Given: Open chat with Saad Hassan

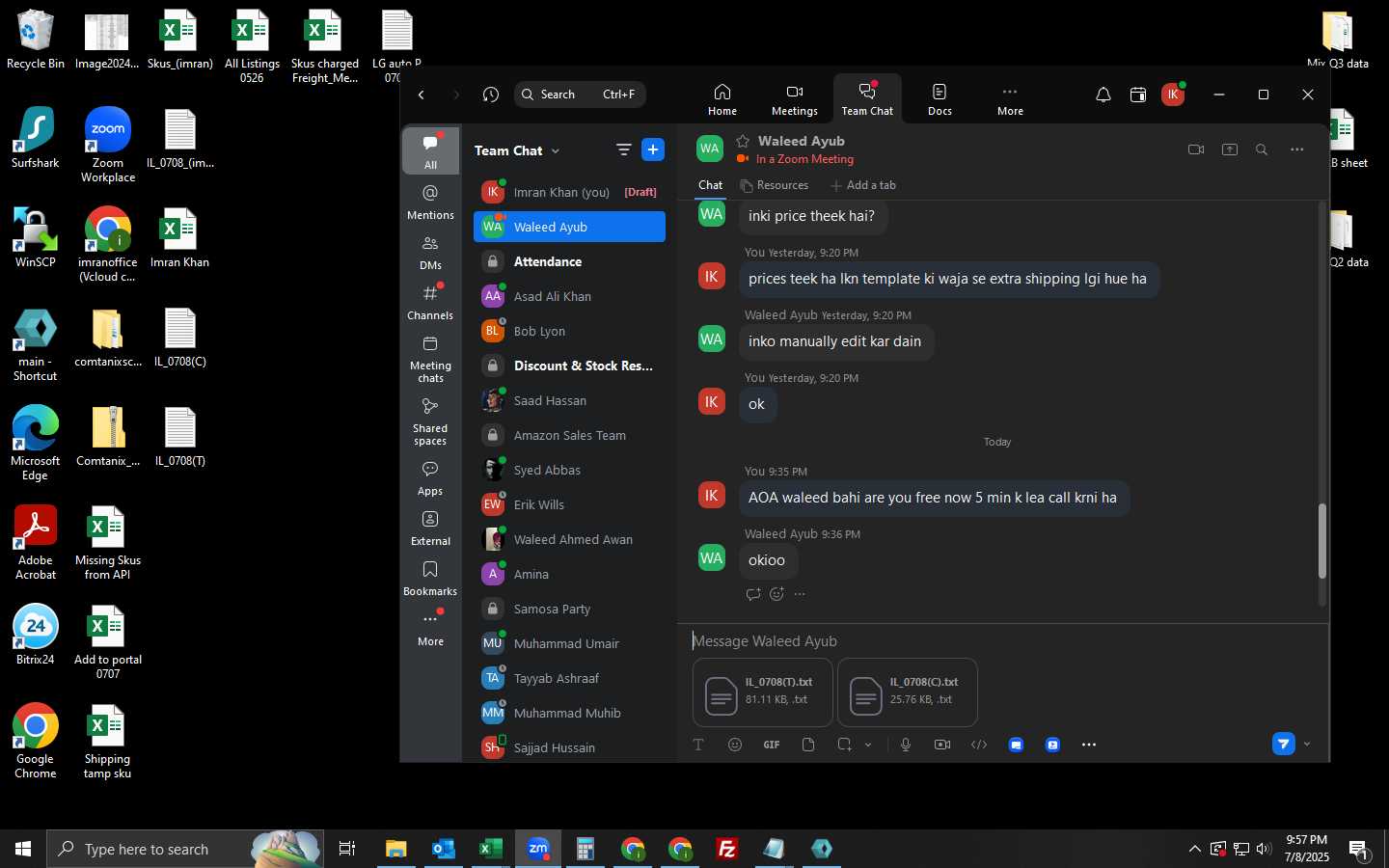Looking at the screenshot, I should click(569, 400).
